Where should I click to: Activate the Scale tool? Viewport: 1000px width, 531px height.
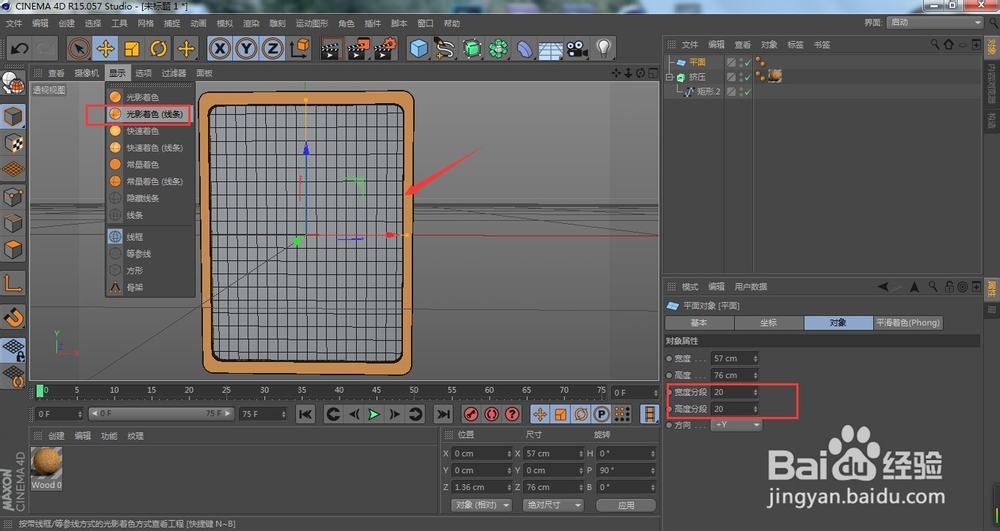pyautogui.click(x=132, y=48)
